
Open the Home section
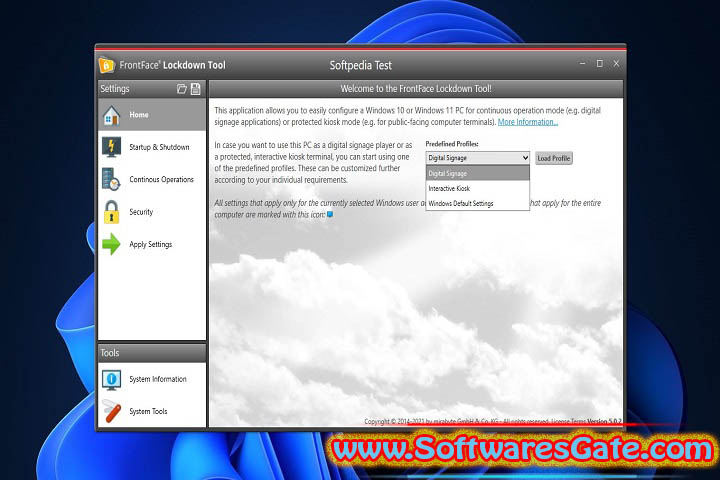coord(152,115)
